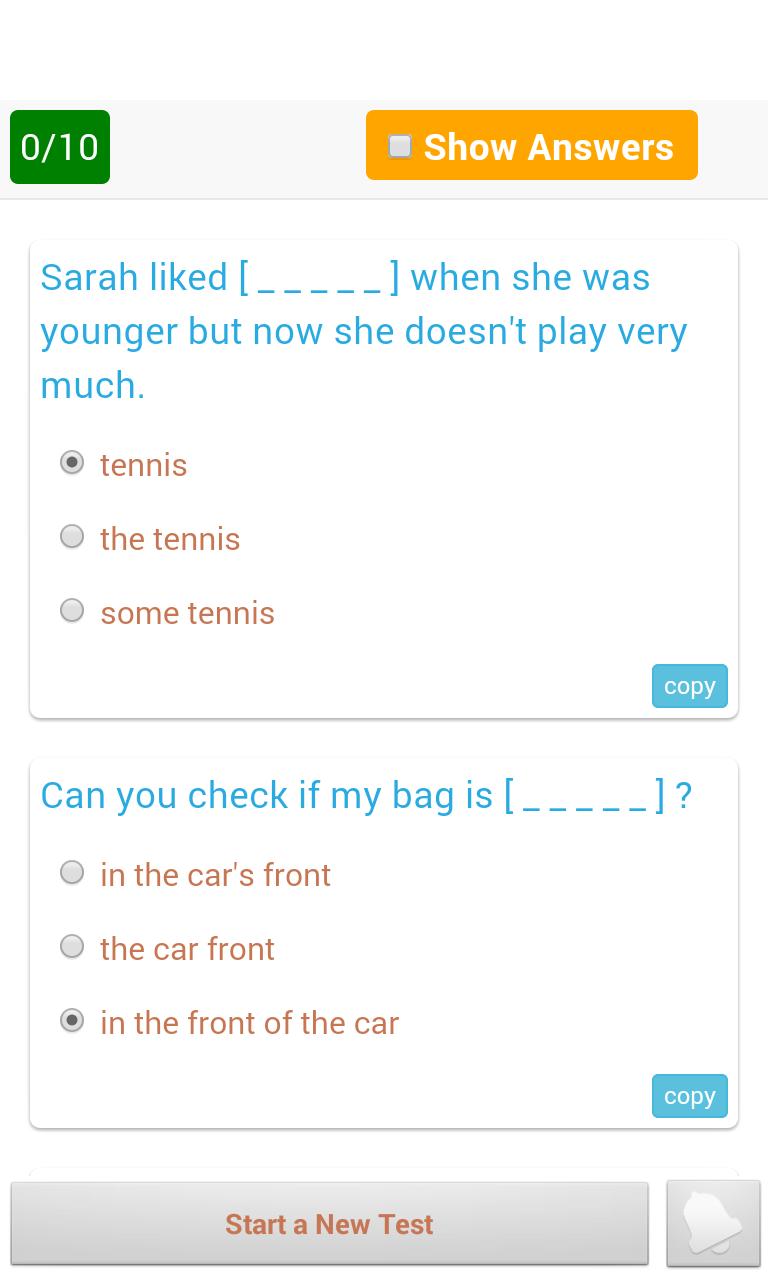This screenshot has width=768, height=1280.
Task: Choose "the car front" as the answer
Action: 72,946
